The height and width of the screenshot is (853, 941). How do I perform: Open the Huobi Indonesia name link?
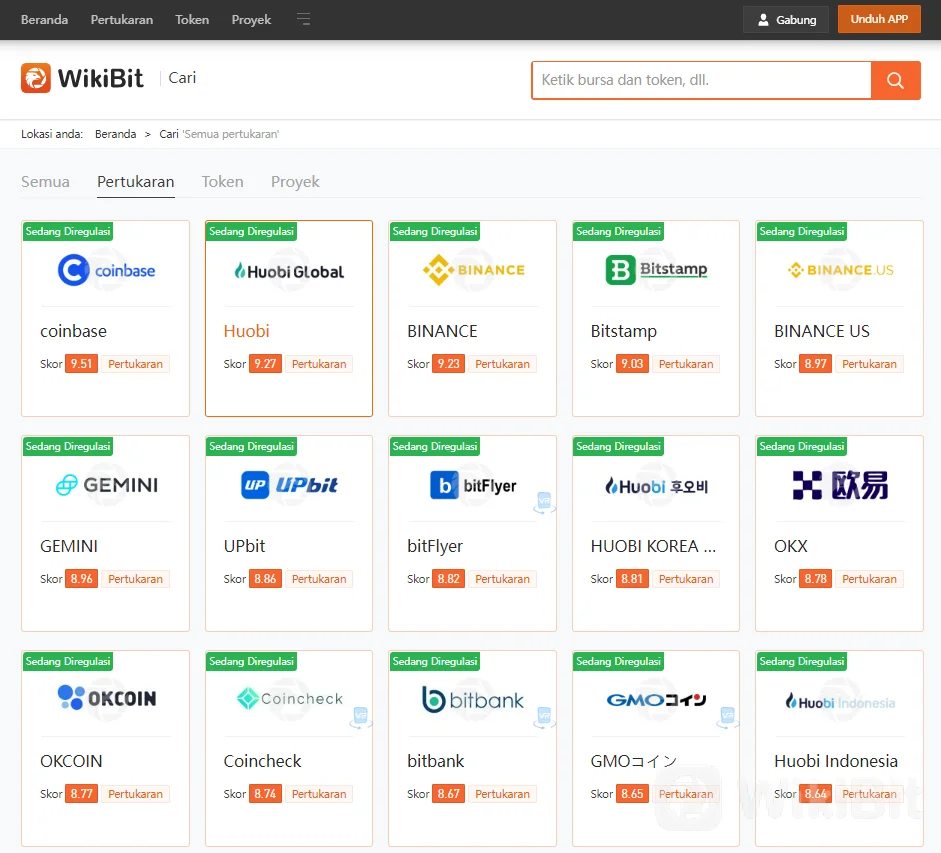pyautogui.click(x=836, y=761)
